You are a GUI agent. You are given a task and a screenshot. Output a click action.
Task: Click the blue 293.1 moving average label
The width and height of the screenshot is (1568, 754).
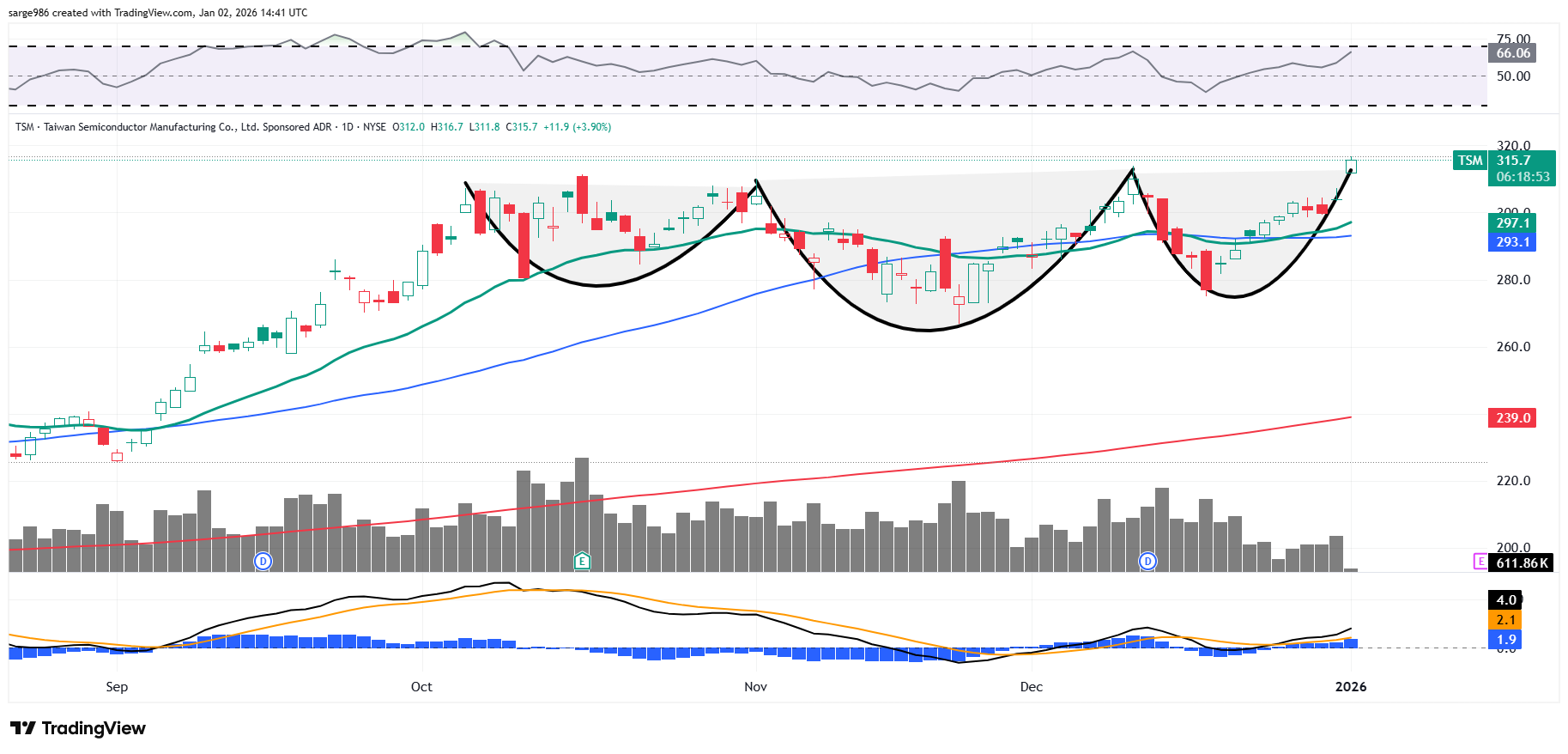coord(1512,242)
